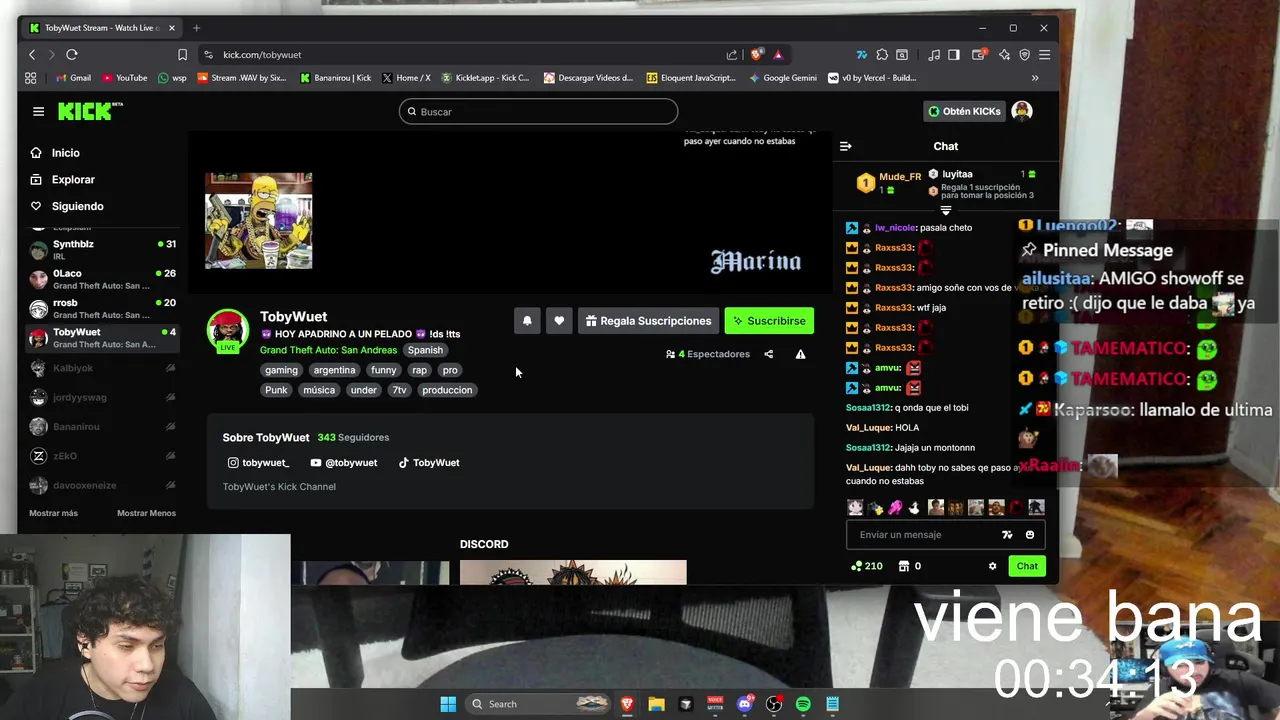Open Bananirou | Kick bookmark

tap(336, 78)
